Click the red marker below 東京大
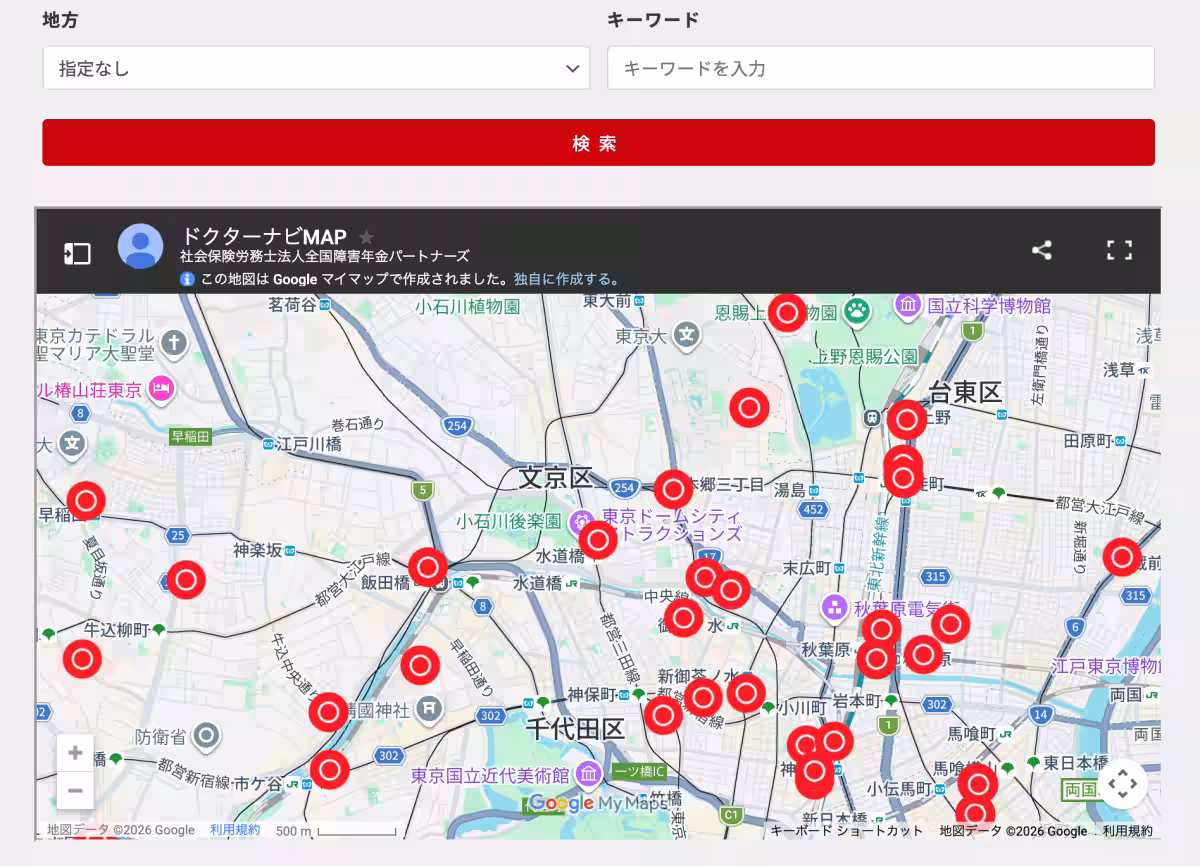Viewport: 1200px width, 866px height. point(749,407)
